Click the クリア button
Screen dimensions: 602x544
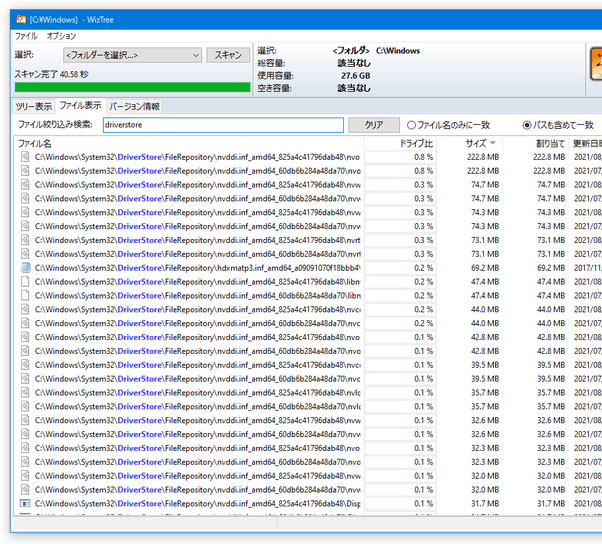point(374,125)
